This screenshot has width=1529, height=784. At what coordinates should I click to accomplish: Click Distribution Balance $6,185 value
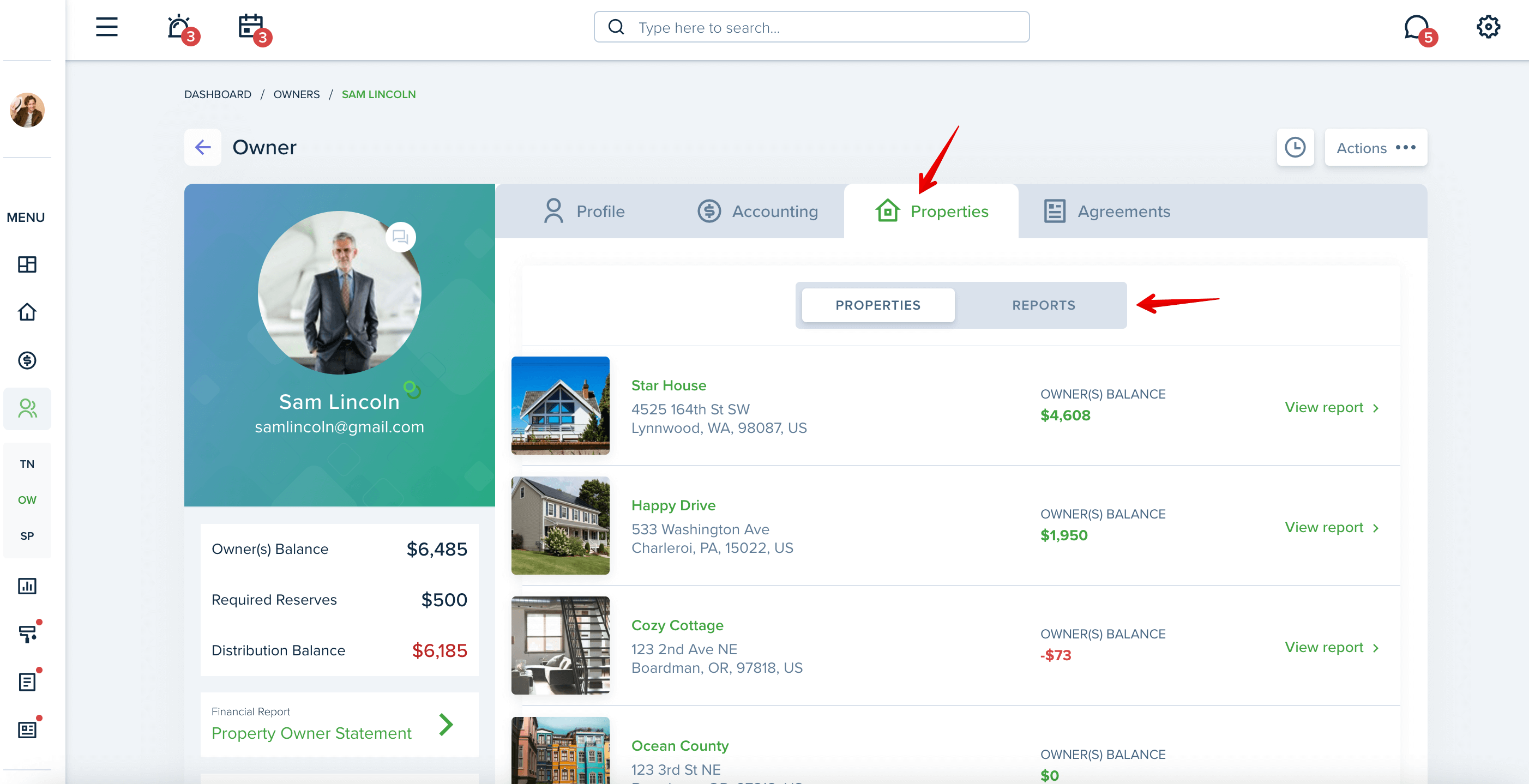click(x=439, y=650)
